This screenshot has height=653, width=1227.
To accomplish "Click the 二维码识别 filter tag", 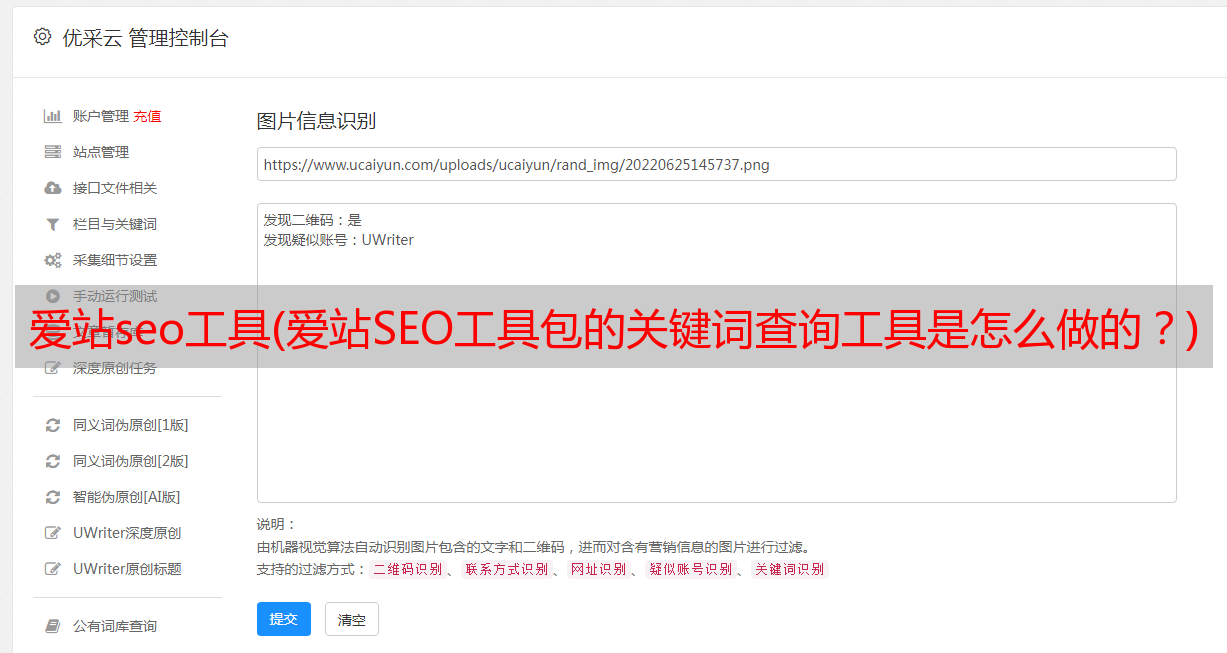I will [407, 569].
